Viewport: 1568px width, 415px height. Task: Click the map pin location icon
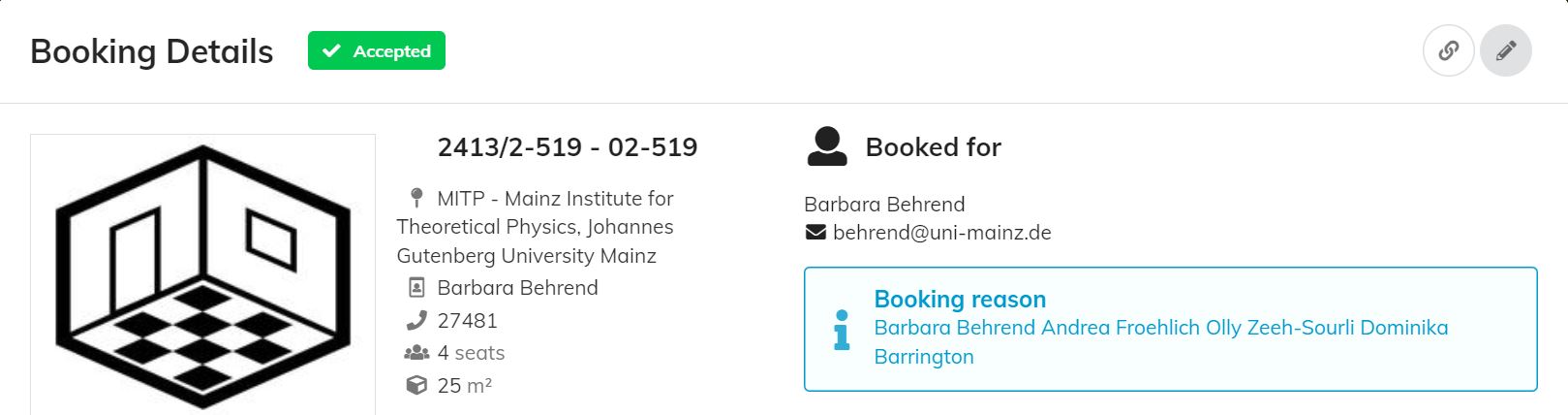coord(416,198)
